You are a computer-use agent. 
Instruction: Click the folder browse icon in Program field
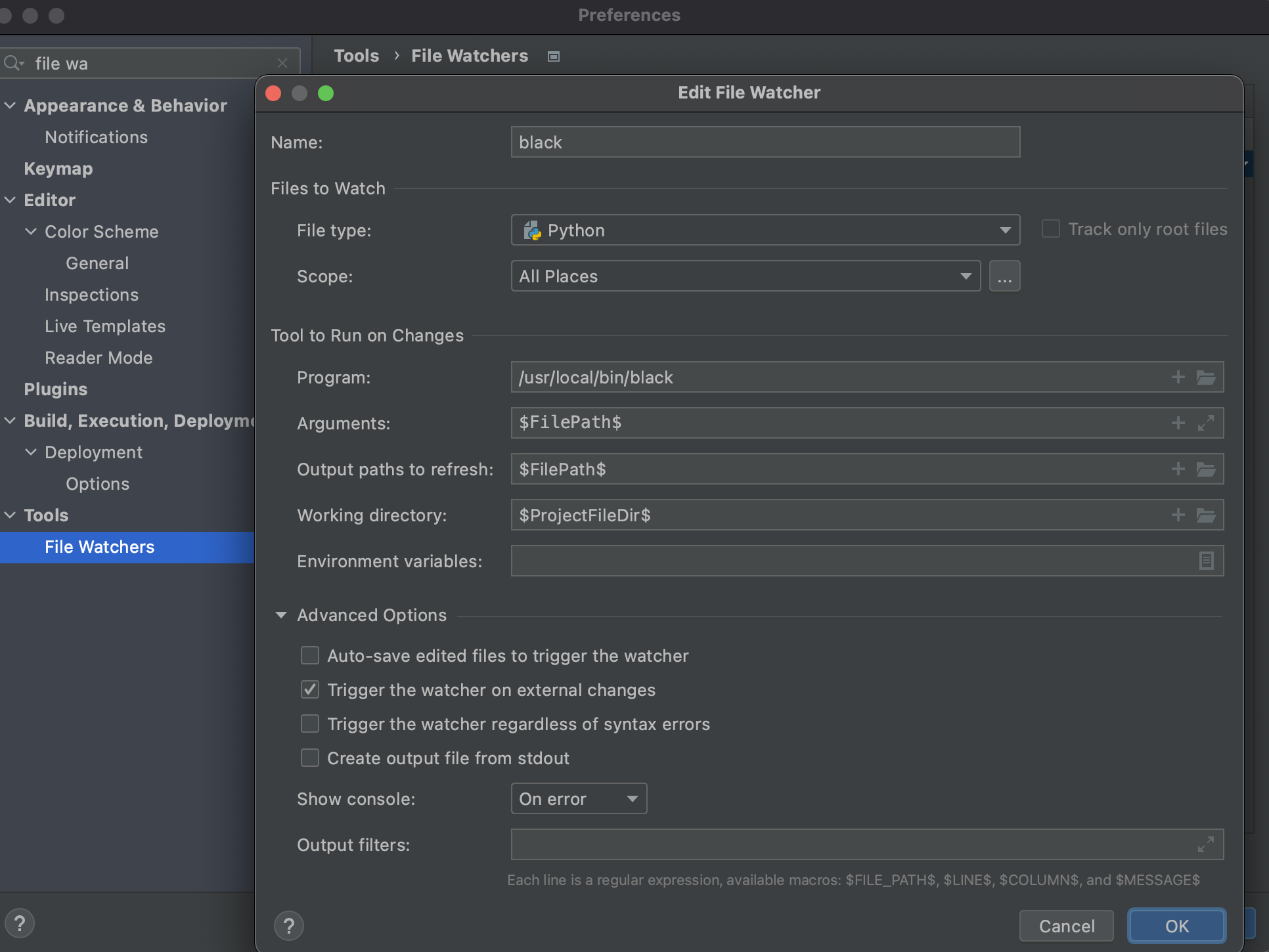pyautogui.click(x=1205, y=378)
